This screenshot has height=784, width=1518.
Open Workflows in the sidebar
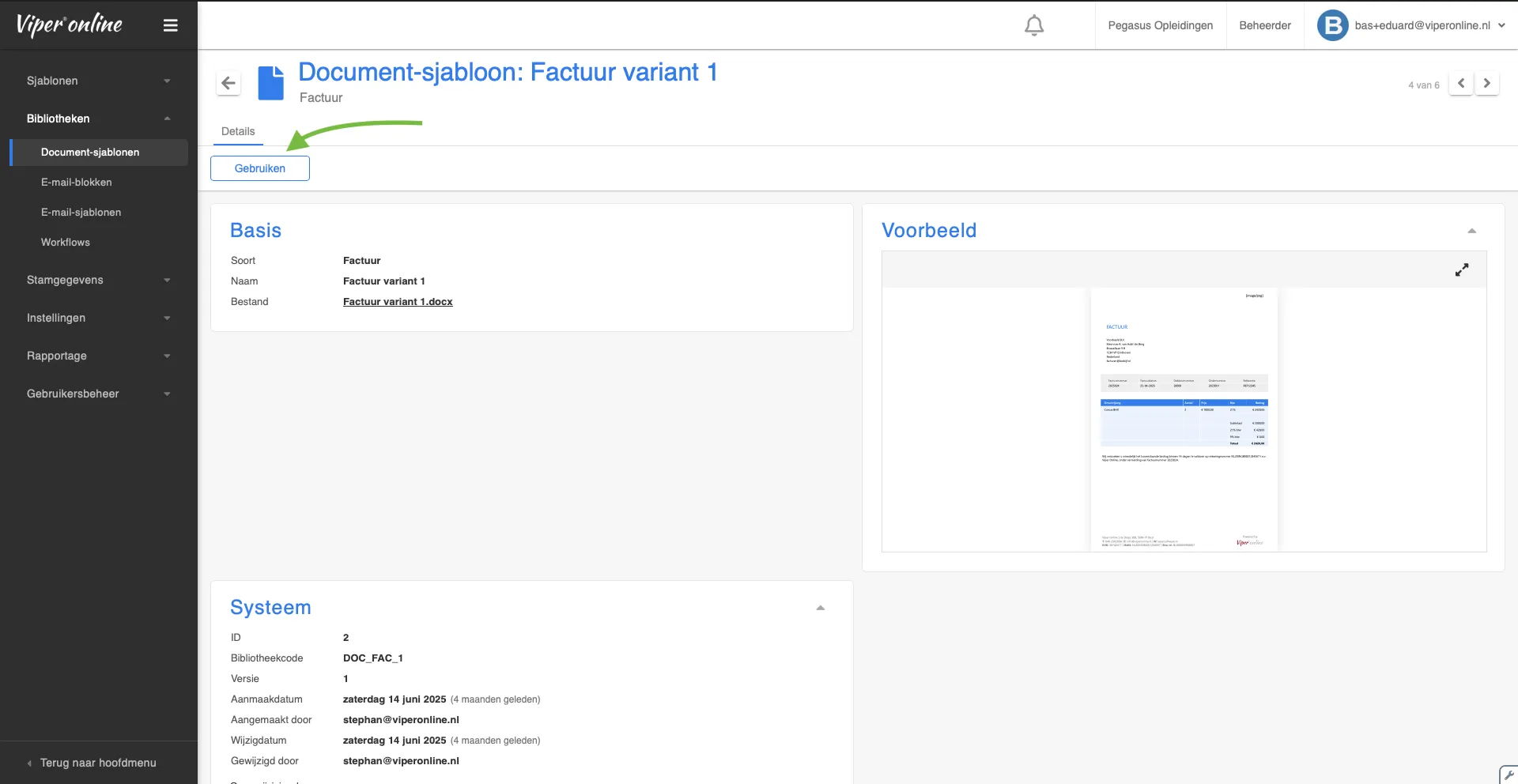tap(66, 242)
